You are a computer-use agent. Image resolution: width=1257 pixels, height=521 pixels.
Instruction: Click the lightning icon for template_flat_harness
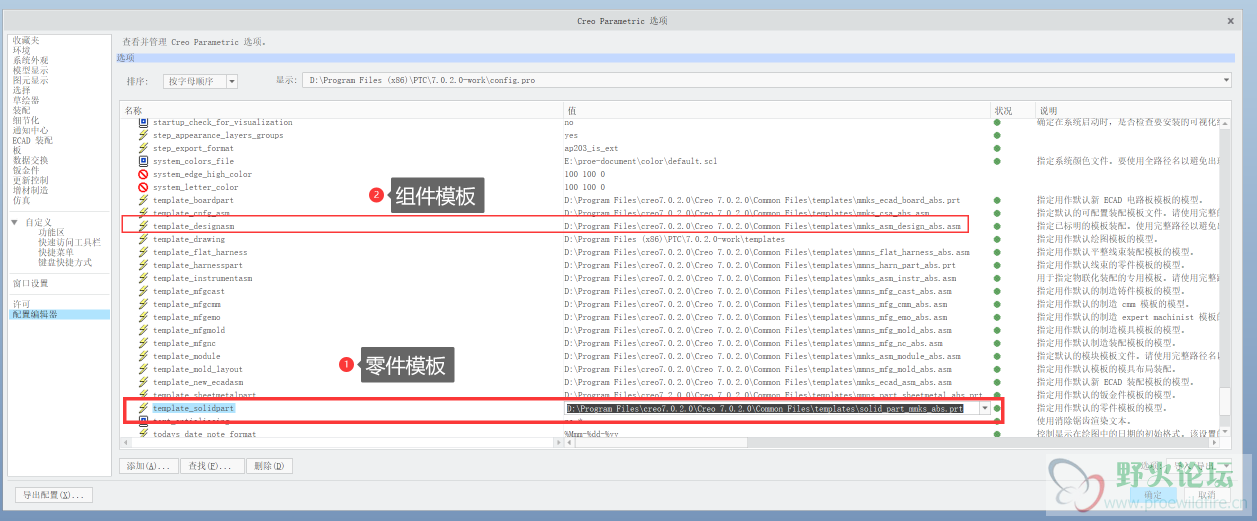[x=143, y=252]
